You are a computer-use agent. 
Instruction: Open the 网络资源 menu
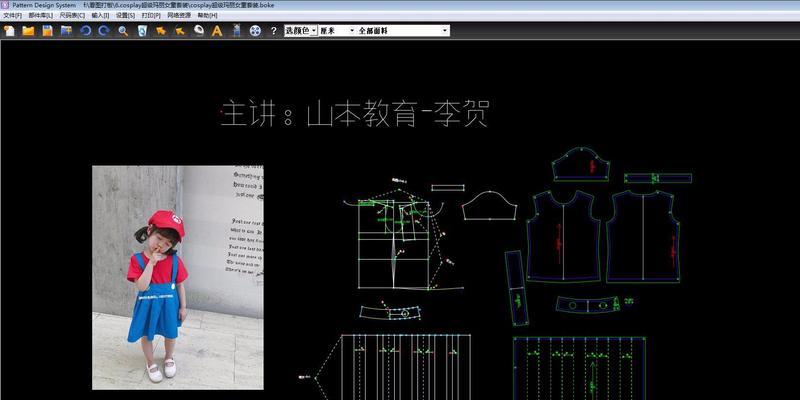click(179, 16)
